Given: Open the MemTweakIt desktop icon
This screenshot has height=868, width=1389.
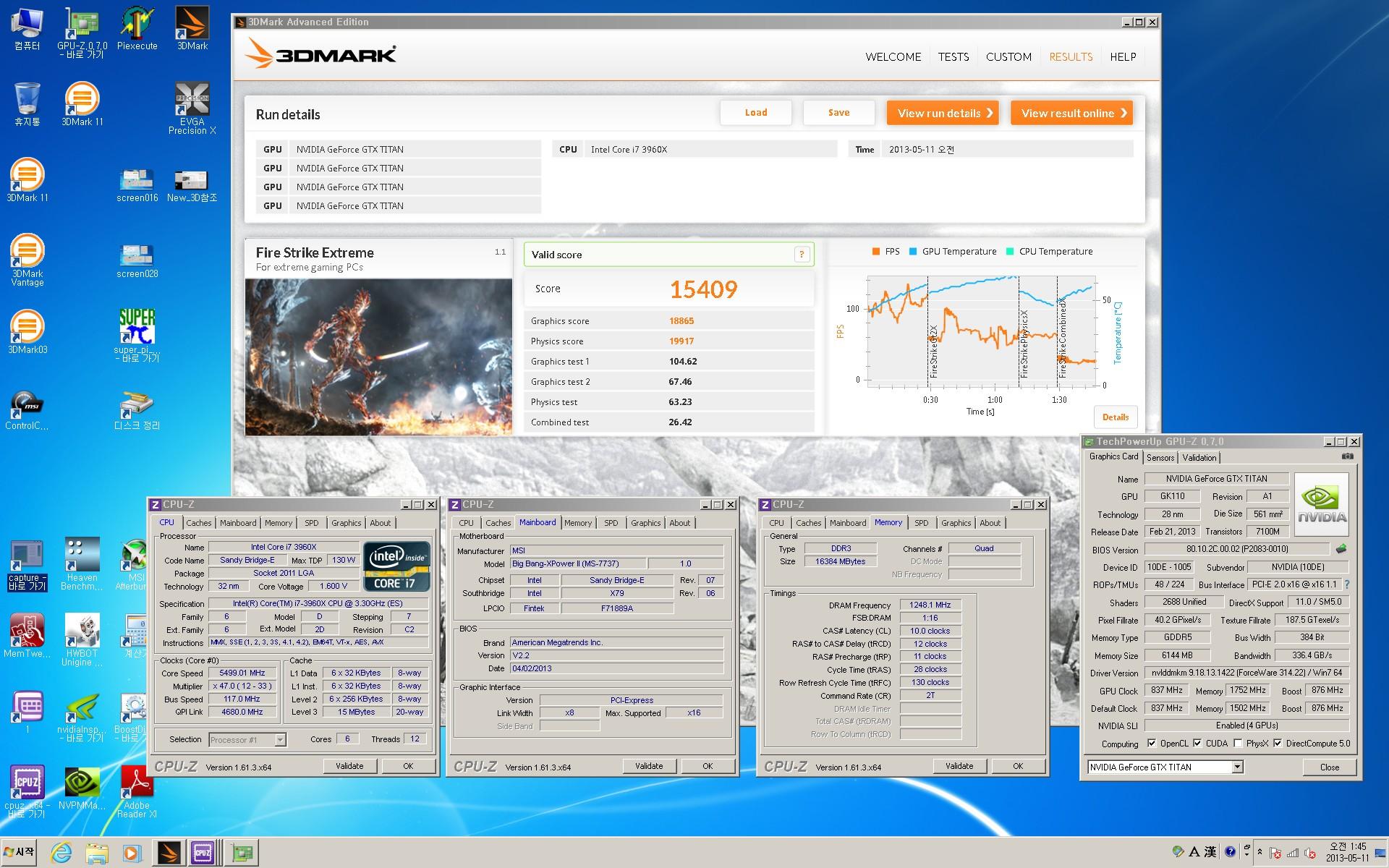Looking at the screenshot, I should click(x=27, y=637).
